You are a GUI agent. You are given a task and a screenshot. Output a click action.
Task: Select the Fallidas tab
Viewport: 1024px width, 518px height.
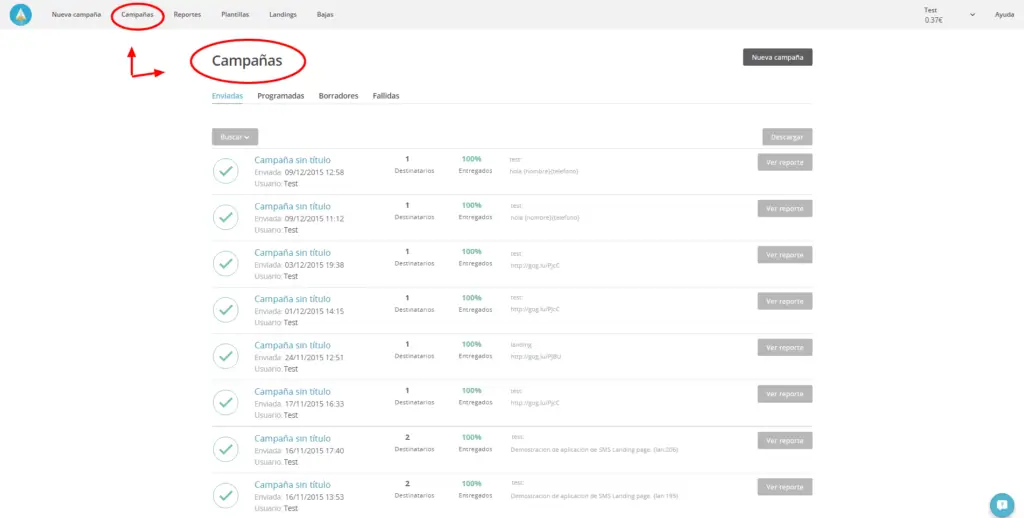coord(386,96)
